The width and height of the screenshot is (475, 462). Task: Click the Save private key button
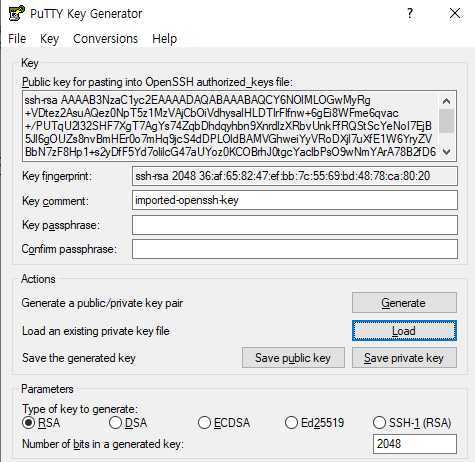coord(404,358)
